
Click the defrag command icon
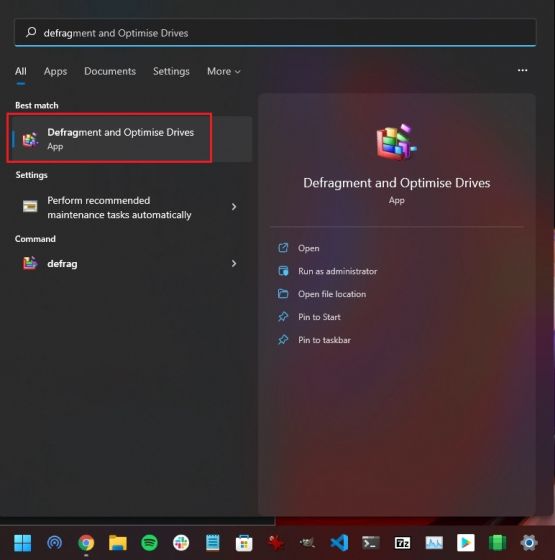[x=30, y=263]
